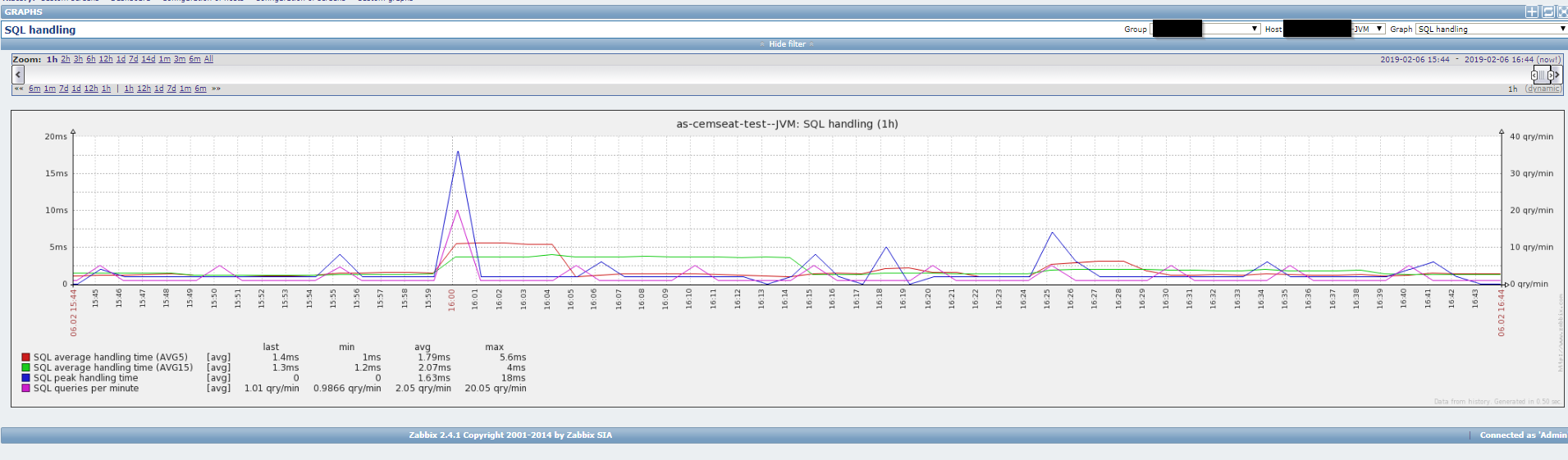
Task: Click Zabbix 2.4.1 copyright footer link
Action: click(x=510, y=435)
